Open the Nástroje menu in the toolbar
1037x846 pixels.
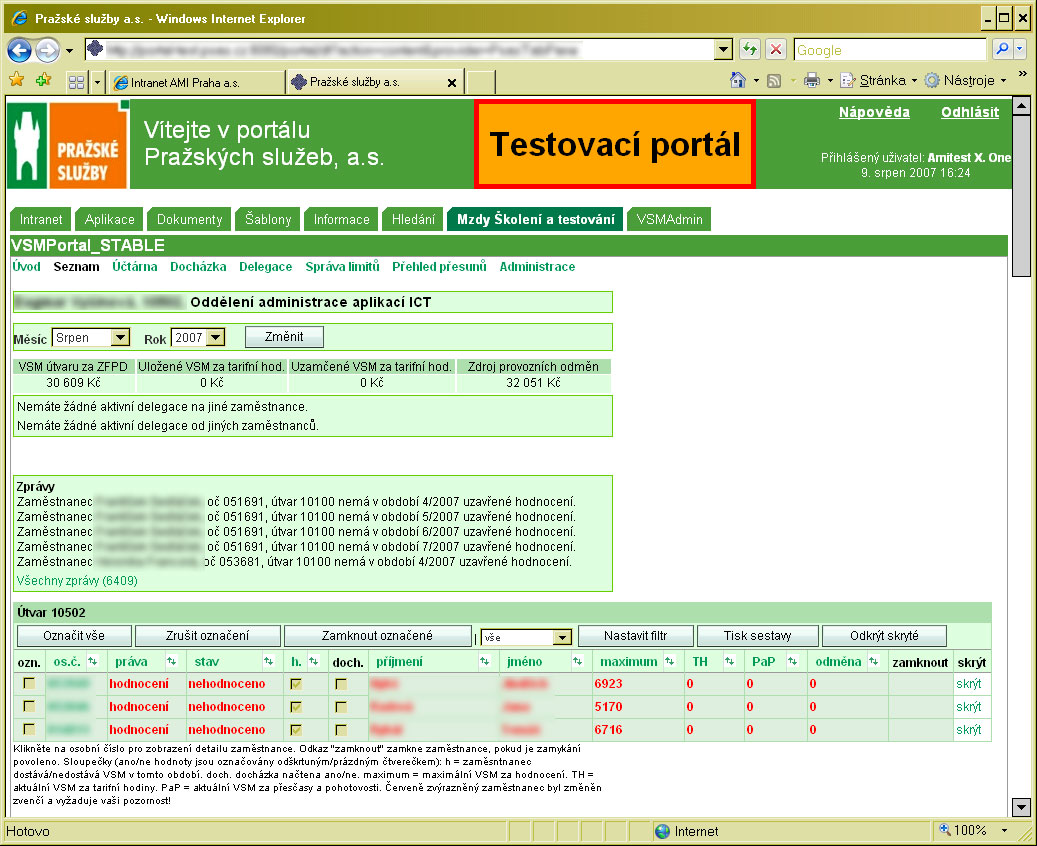coord(966,81)
